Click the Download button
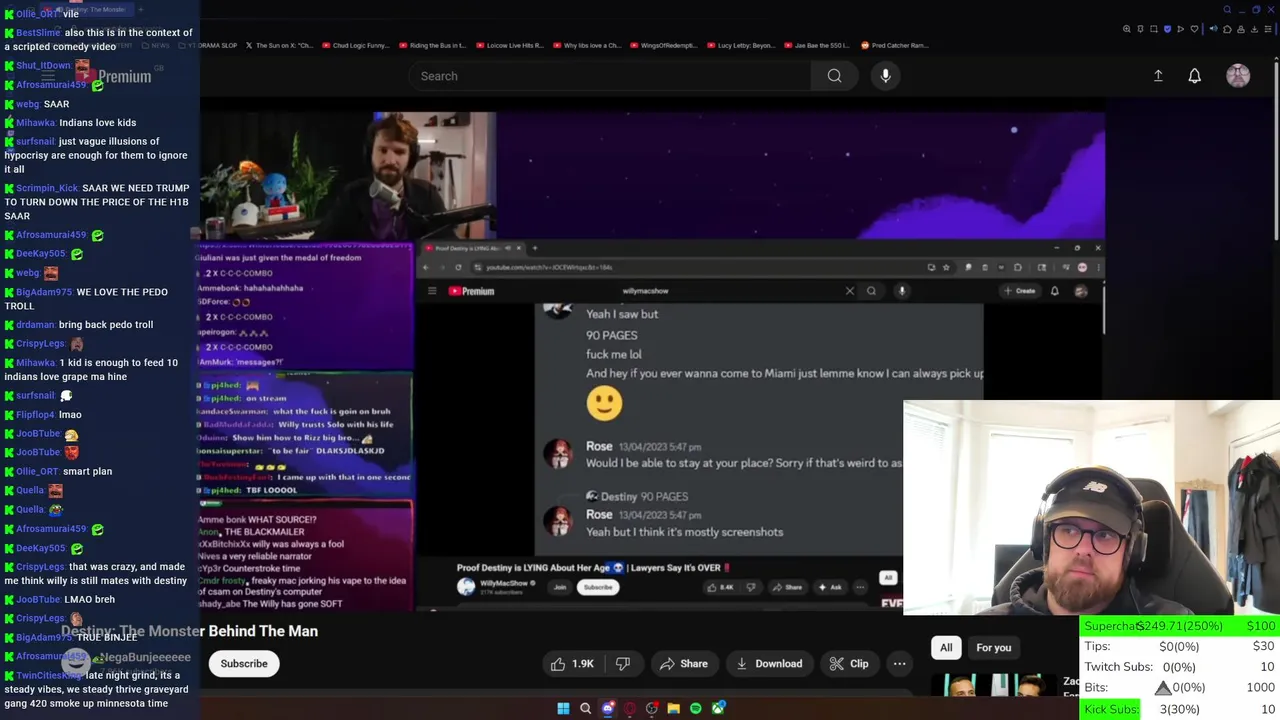Image resolution: width=1280 pixels, height=720 pixels. pos(768,664)
